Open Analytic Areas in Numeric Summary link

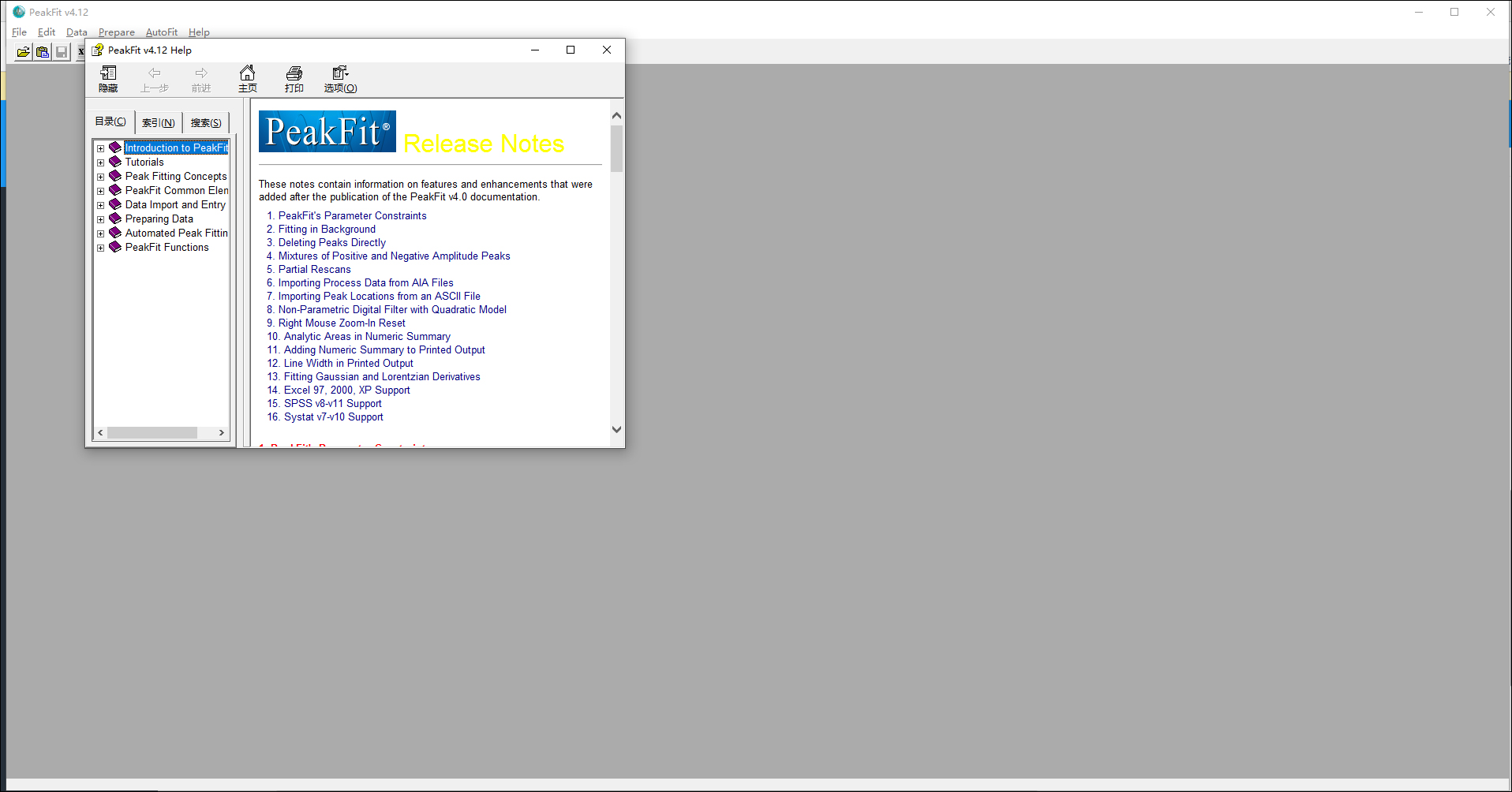[367, 336]
